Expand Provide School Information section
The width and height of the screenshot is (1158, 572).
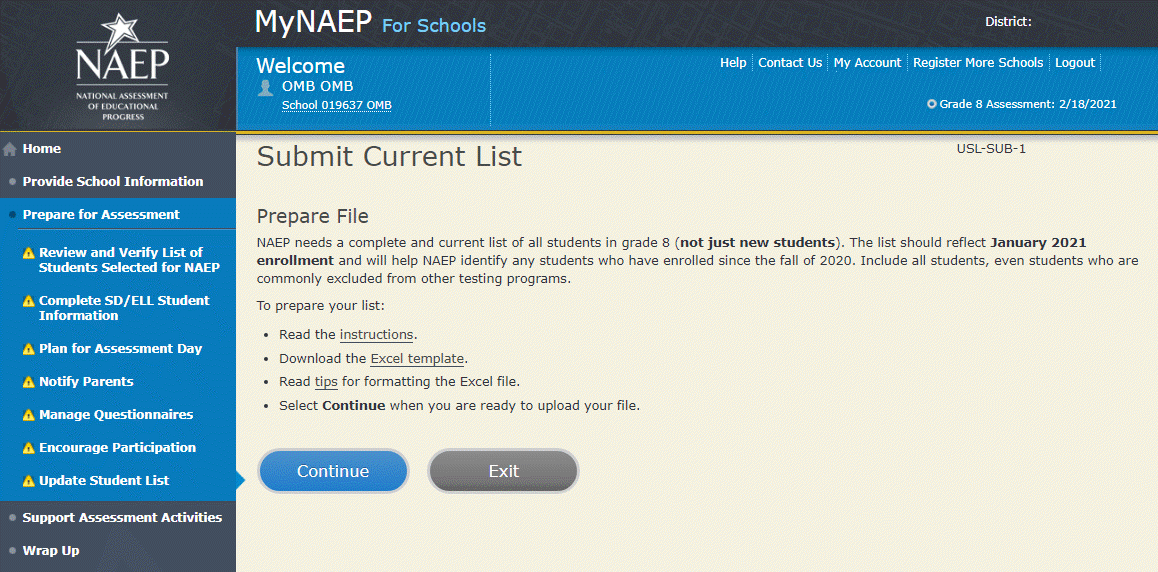pos(112,182)
